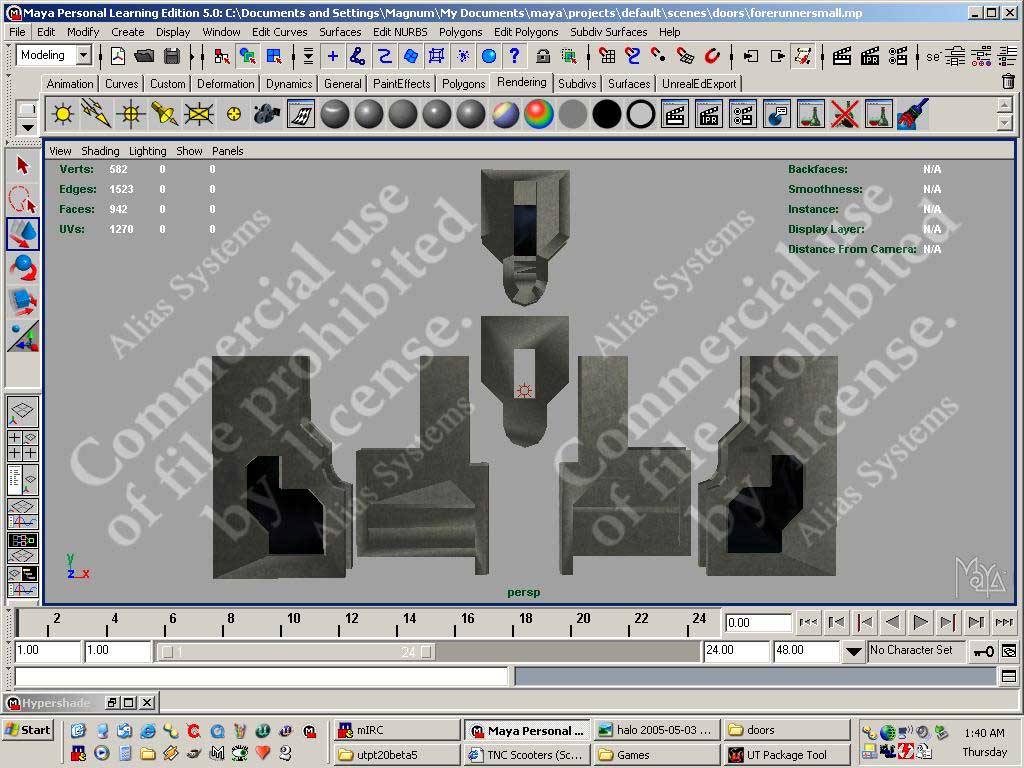Click the shelf icon with the red X
Screen dimensions: 1024x768
point(844,114)
